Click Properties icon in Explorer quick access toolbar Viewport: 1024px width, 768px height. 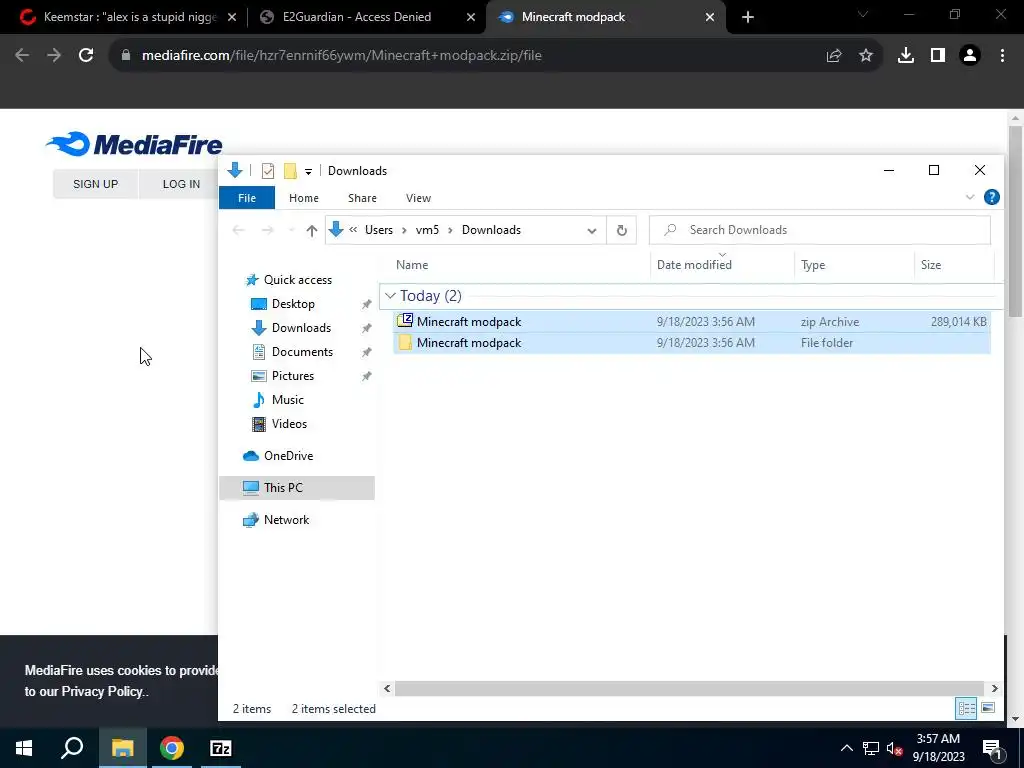[268, 171]
